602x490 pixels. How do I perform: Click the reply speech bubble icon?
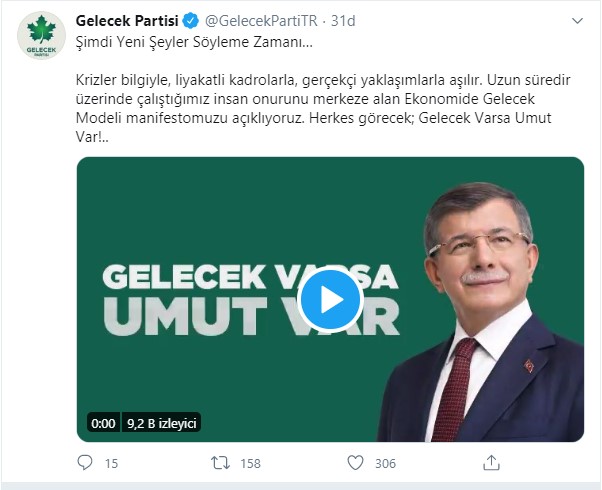tap(85, 463)
